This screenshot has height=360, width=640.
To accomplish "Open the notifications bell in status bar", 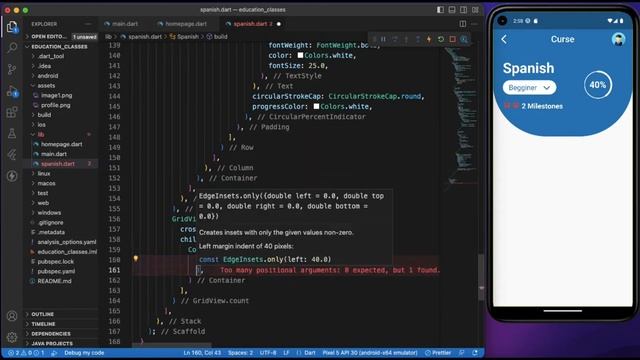I will [475, 353].
